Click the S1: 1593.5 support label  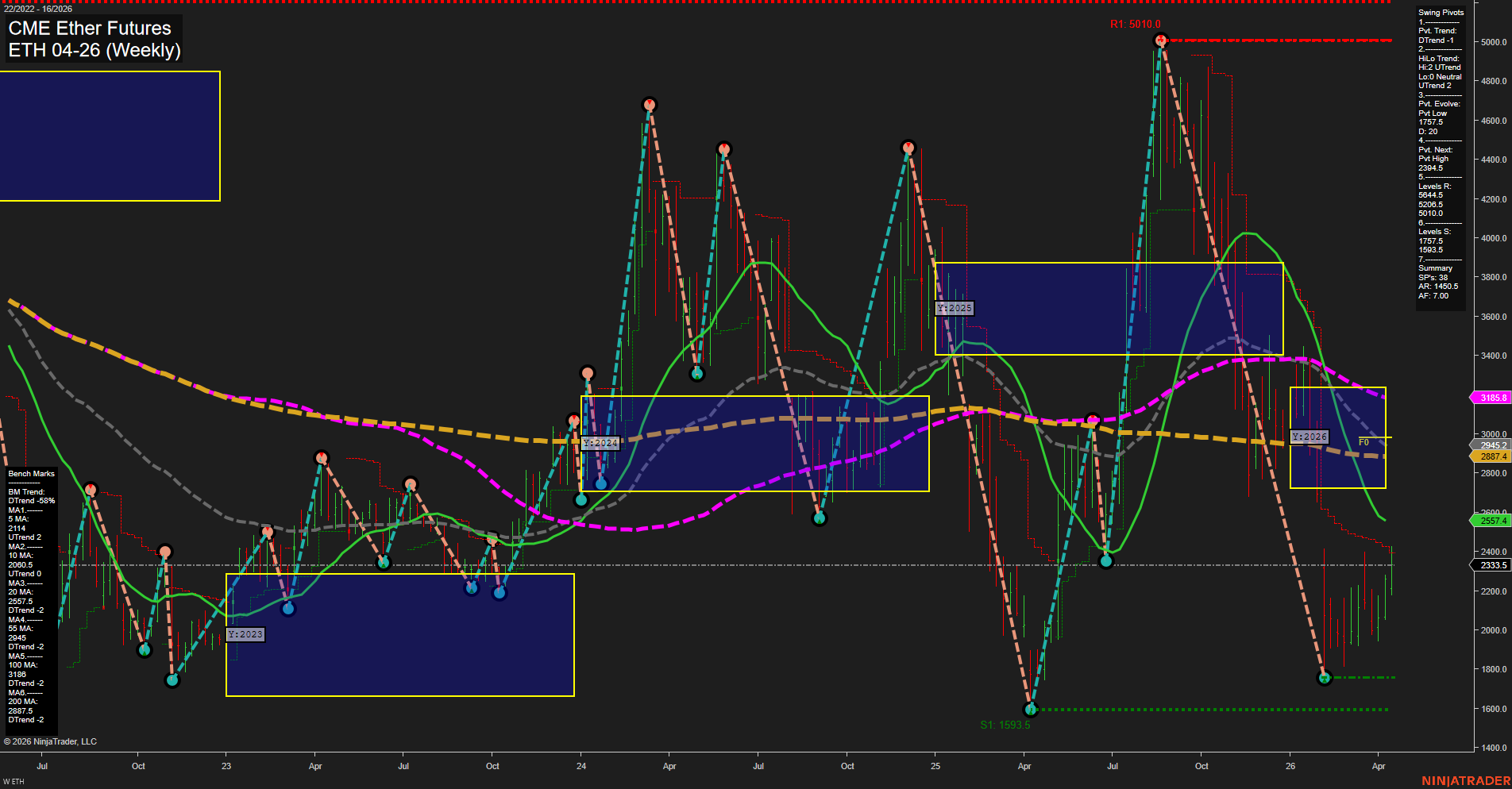click(x=1006, y=723)
